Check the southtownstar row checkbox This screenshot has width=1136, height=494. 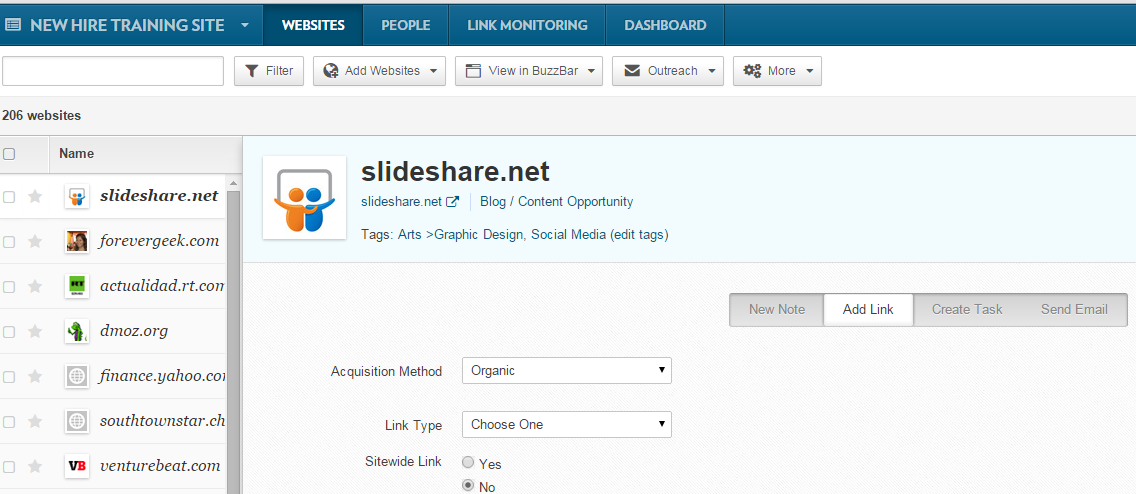pyautogui.click(x=9, y=422)
